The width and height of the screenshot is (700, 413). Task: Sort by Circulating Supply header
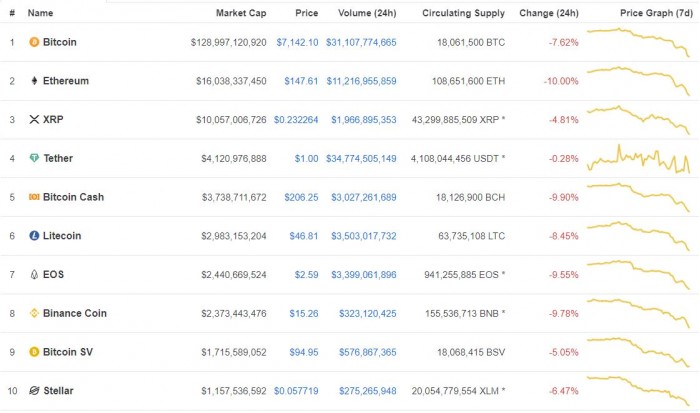pyautogui.click(x=463, y=14)
